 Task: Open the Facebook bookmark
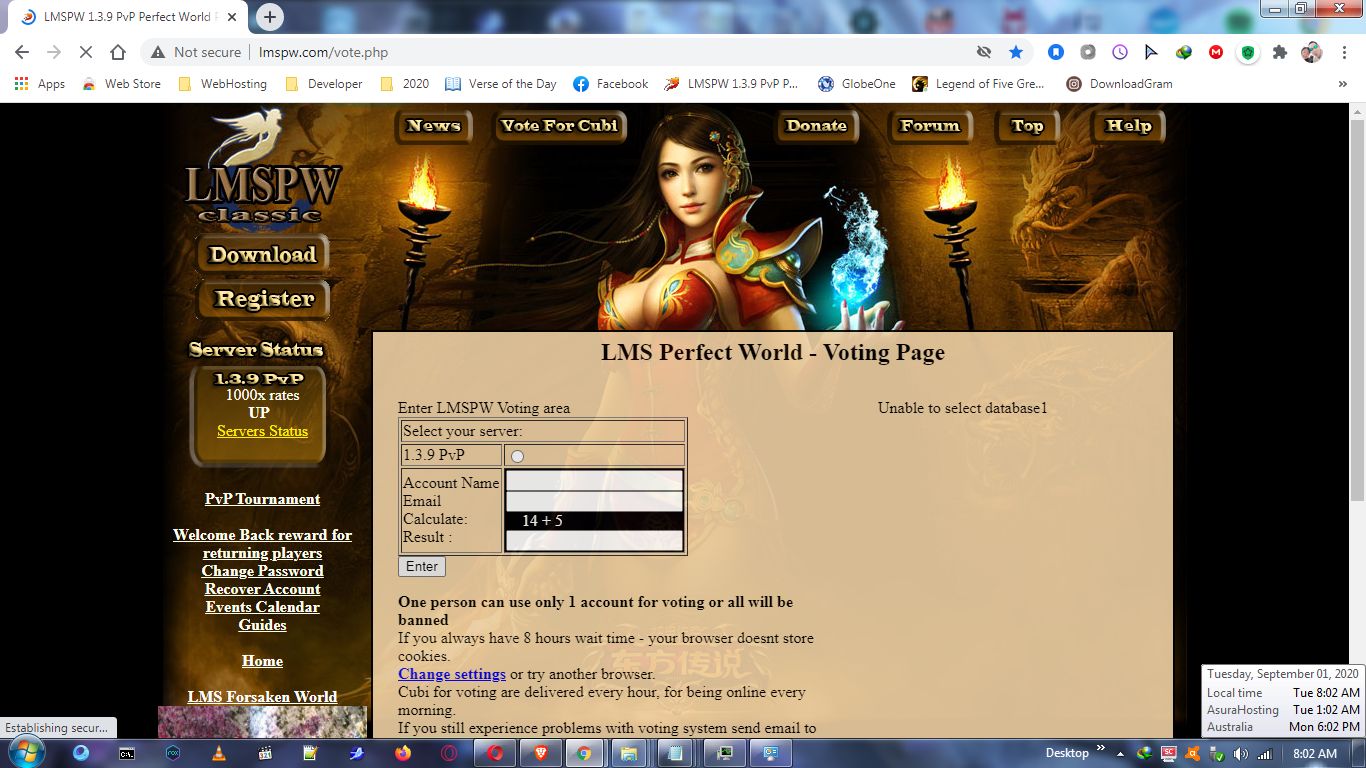[611, 84]
